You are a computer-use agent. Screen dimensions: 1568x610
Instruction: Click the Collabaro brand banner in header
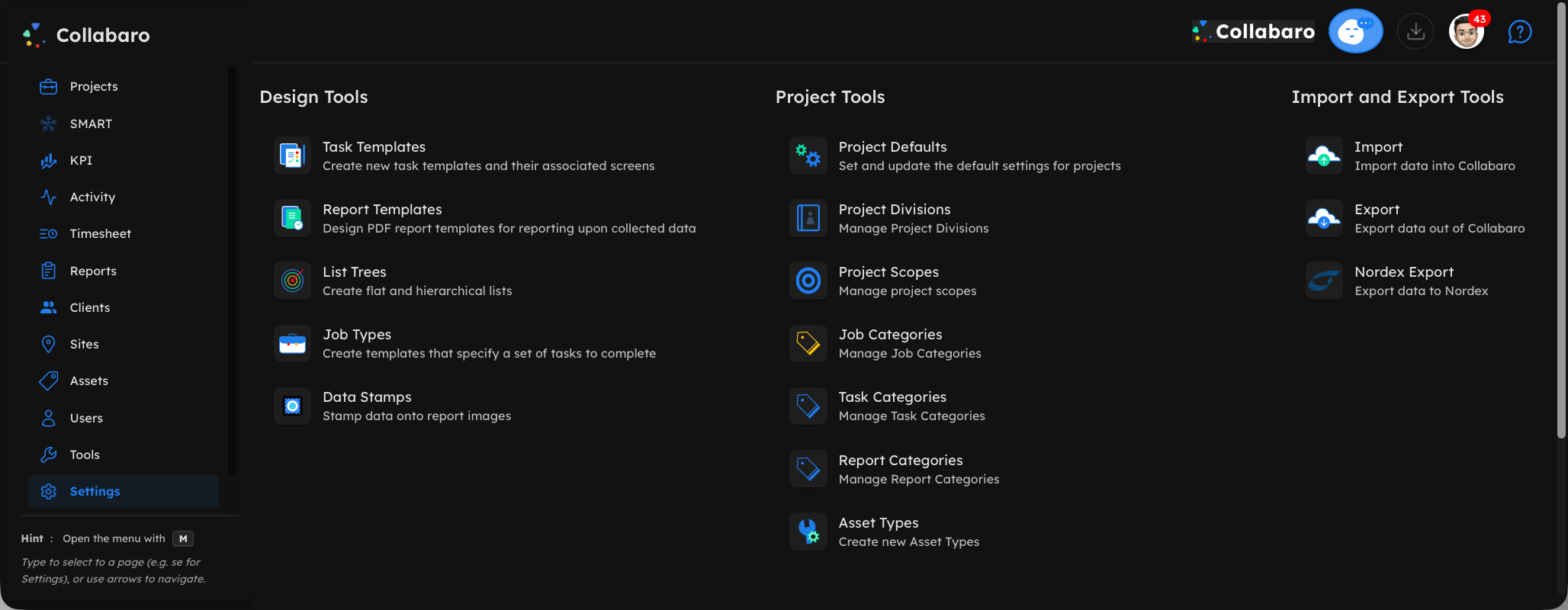pos(1253,31)
